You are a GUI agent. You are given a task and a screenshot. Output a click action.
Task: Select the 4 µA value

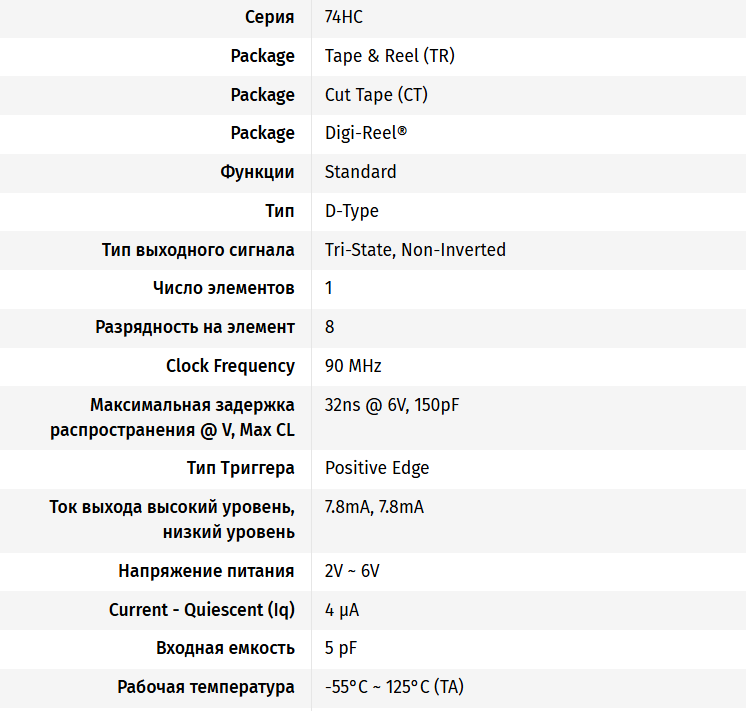pos(342,610)
